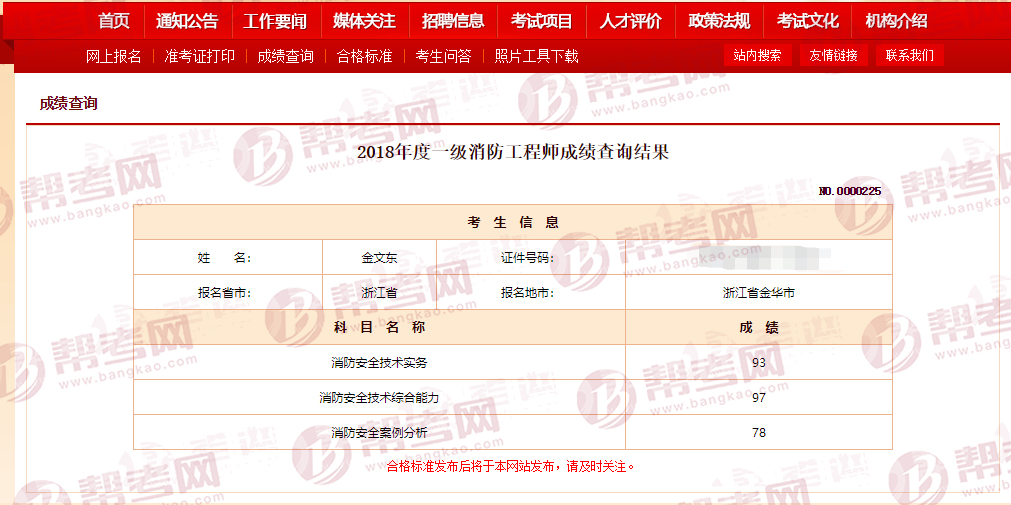Screen dimensions: 1011x505
Task: Open the 首页 menu item
Action: [114, 21]
